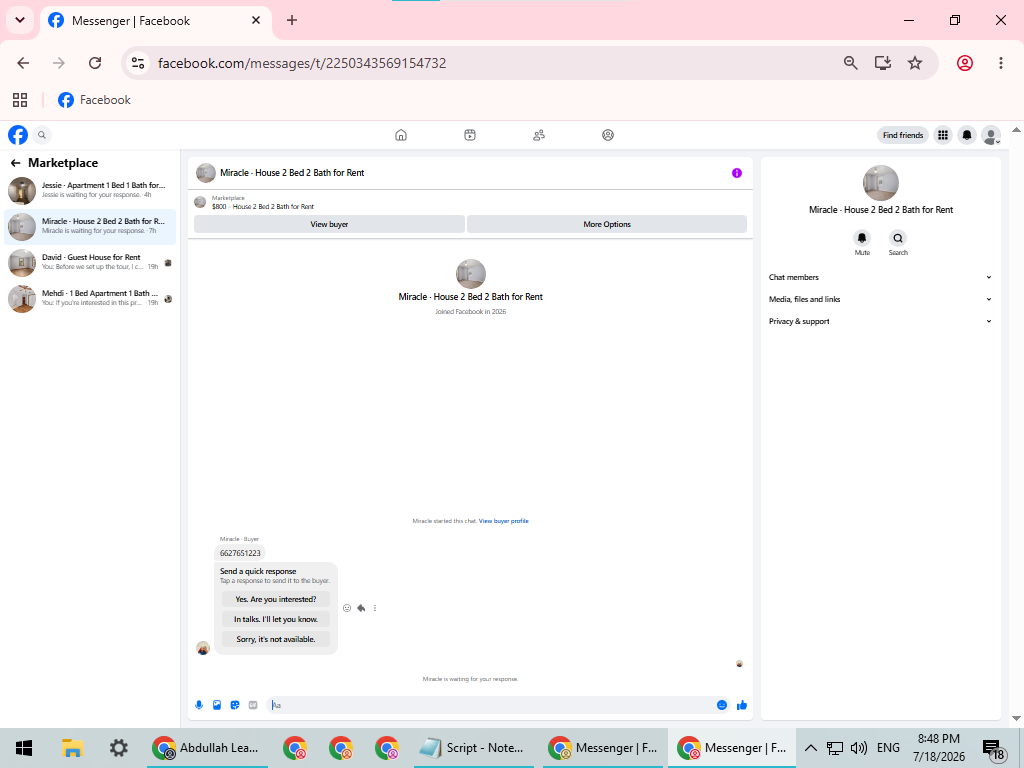
Task: Open the notifications bell in Facebook header
Action: coord(967,135)
